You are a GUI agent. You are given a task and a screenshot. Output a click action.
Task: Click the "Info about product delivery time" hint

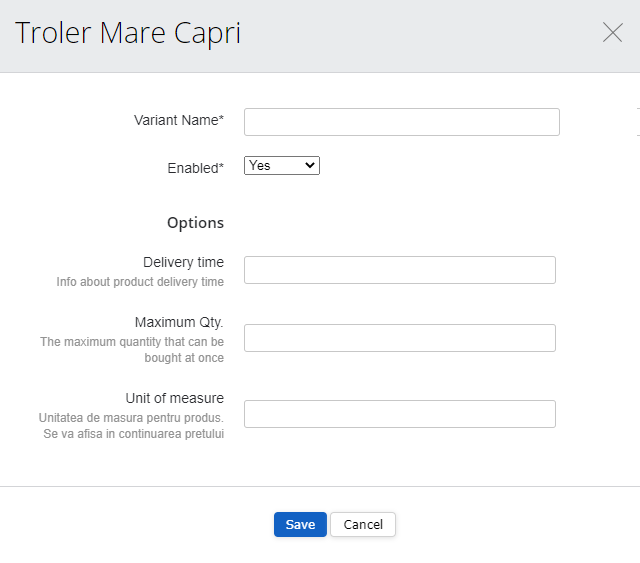coord(140,282)
